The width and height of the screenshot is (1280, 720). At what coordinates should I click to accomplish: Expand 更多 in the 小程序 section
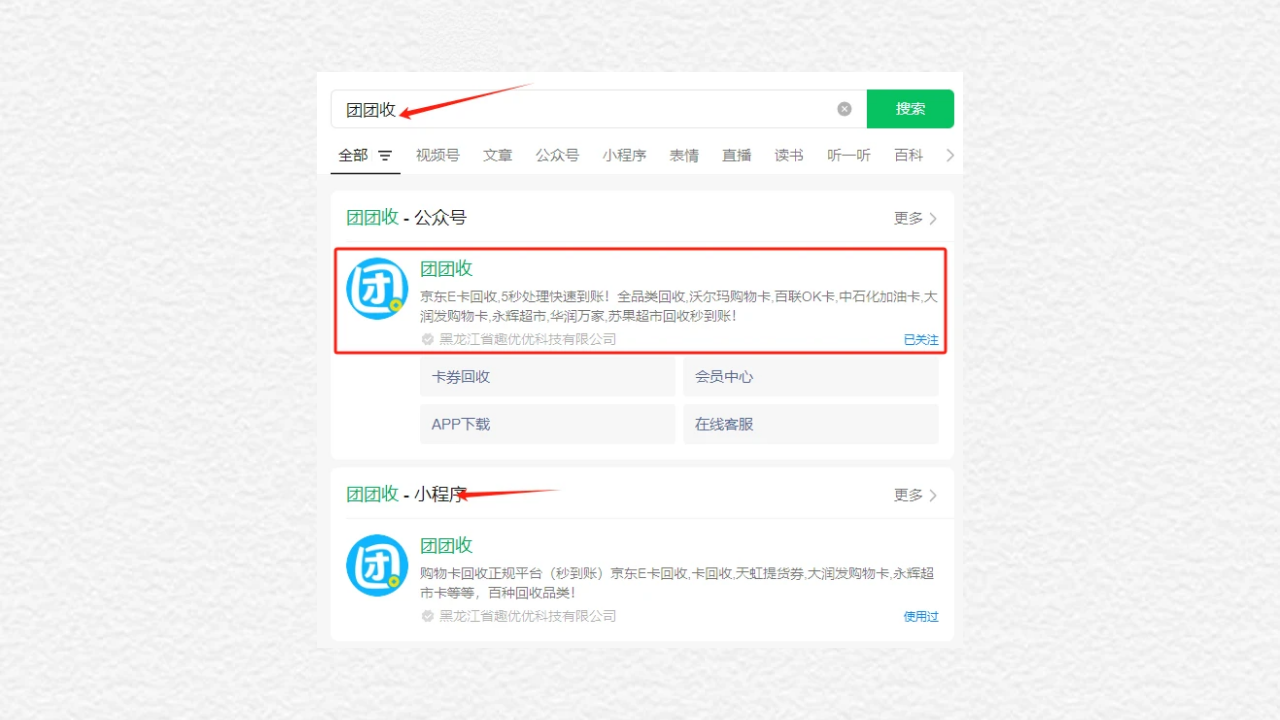(x=915, y=495)
